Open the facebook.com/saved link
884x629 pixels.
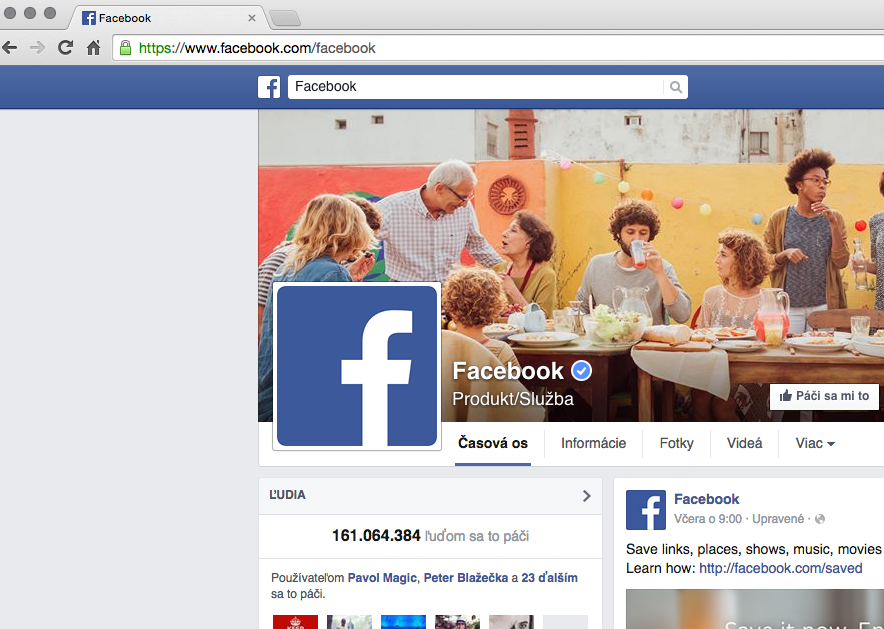[780, 568]
